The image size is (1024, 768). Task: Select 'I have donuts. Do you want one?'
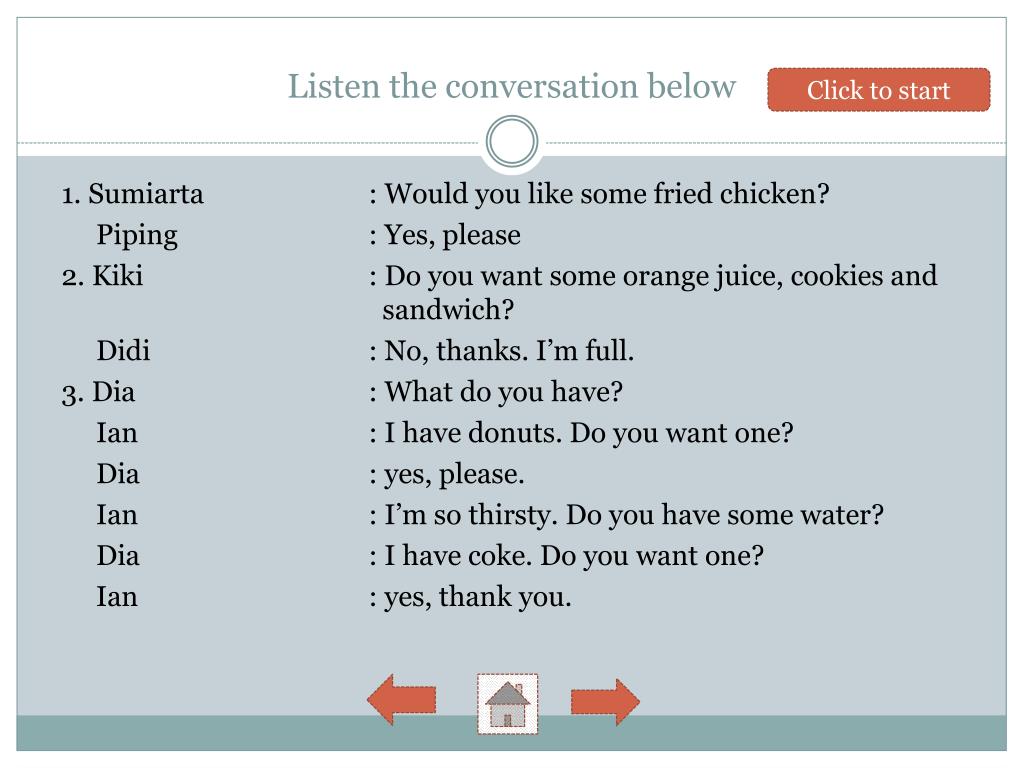[588, 433]
